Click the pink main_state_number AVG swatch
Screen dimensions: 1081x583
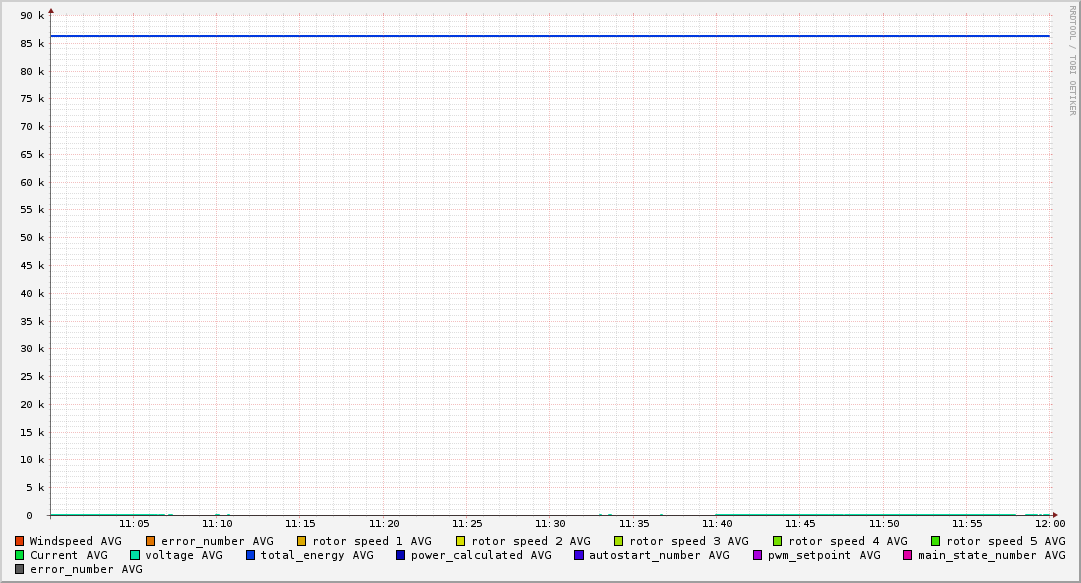point(908,555)
